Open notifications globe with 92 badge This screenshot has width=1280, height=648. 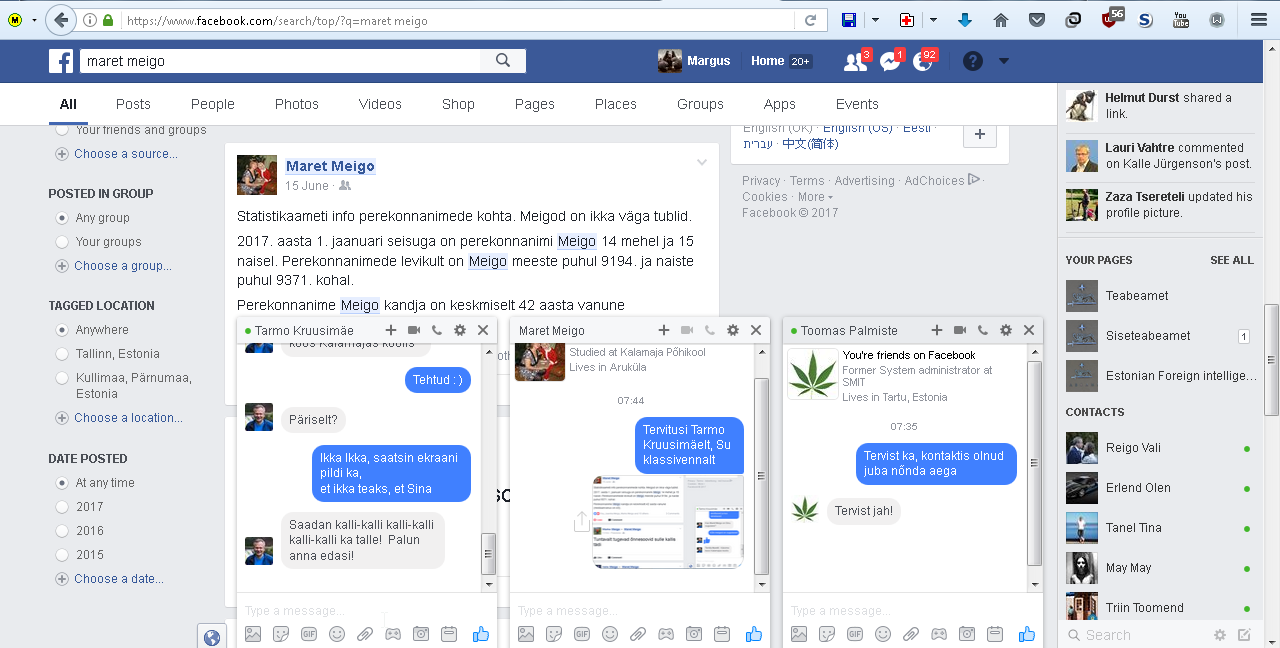[923, 61]
